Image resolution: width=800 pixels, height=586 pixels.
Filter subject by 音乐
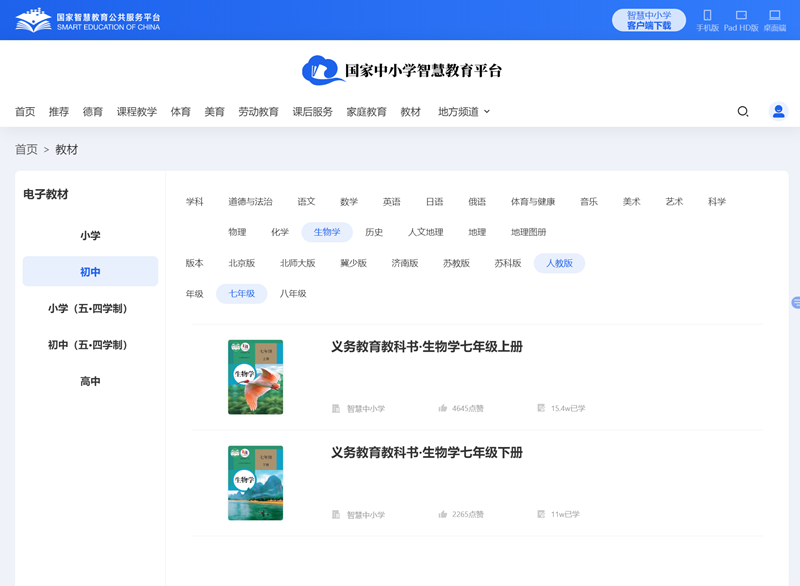(589, 201)
